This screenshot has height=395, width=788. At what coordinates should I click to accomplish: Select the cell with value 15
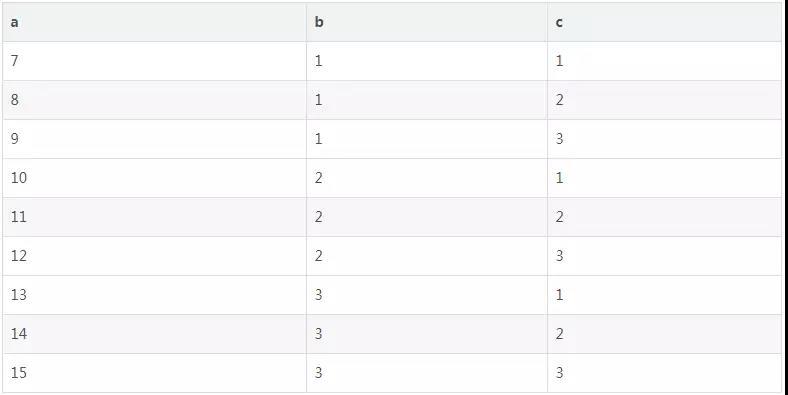coord(154,373)
